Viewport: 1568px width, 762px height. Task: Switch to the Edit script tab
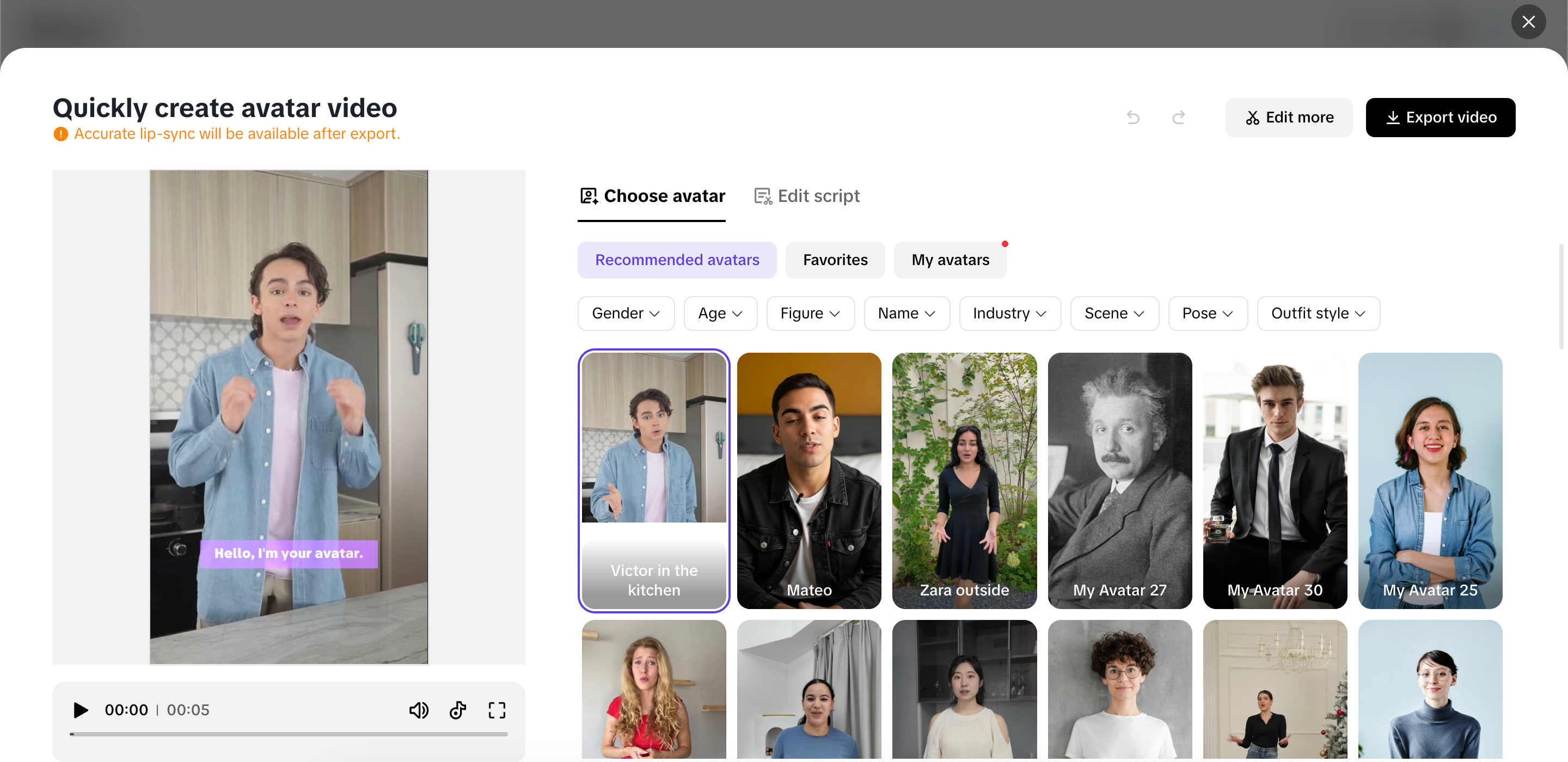click(x=806, y=196)
